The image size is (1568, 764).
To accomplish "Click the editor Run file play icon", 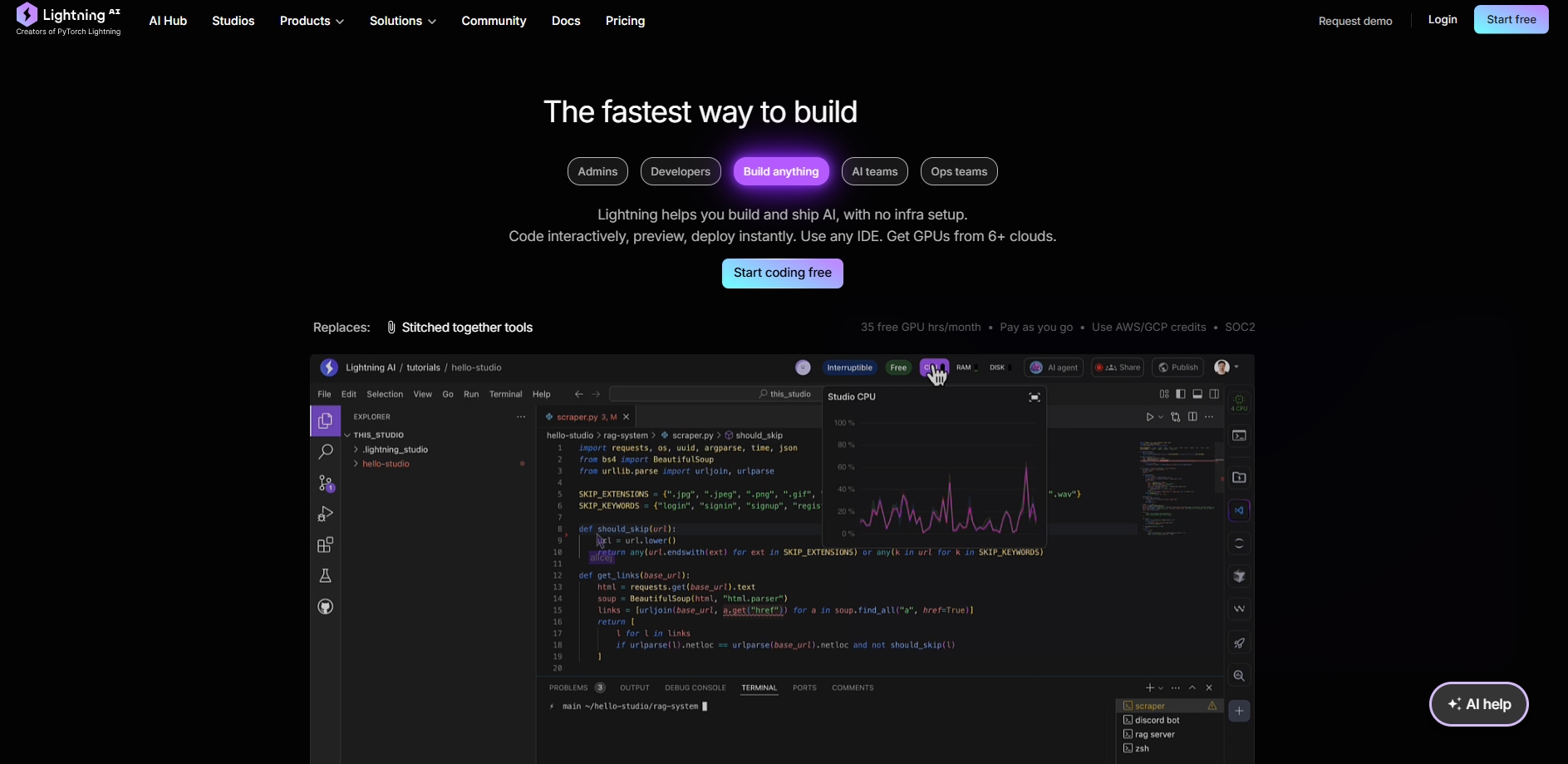I will [1150, 417].
